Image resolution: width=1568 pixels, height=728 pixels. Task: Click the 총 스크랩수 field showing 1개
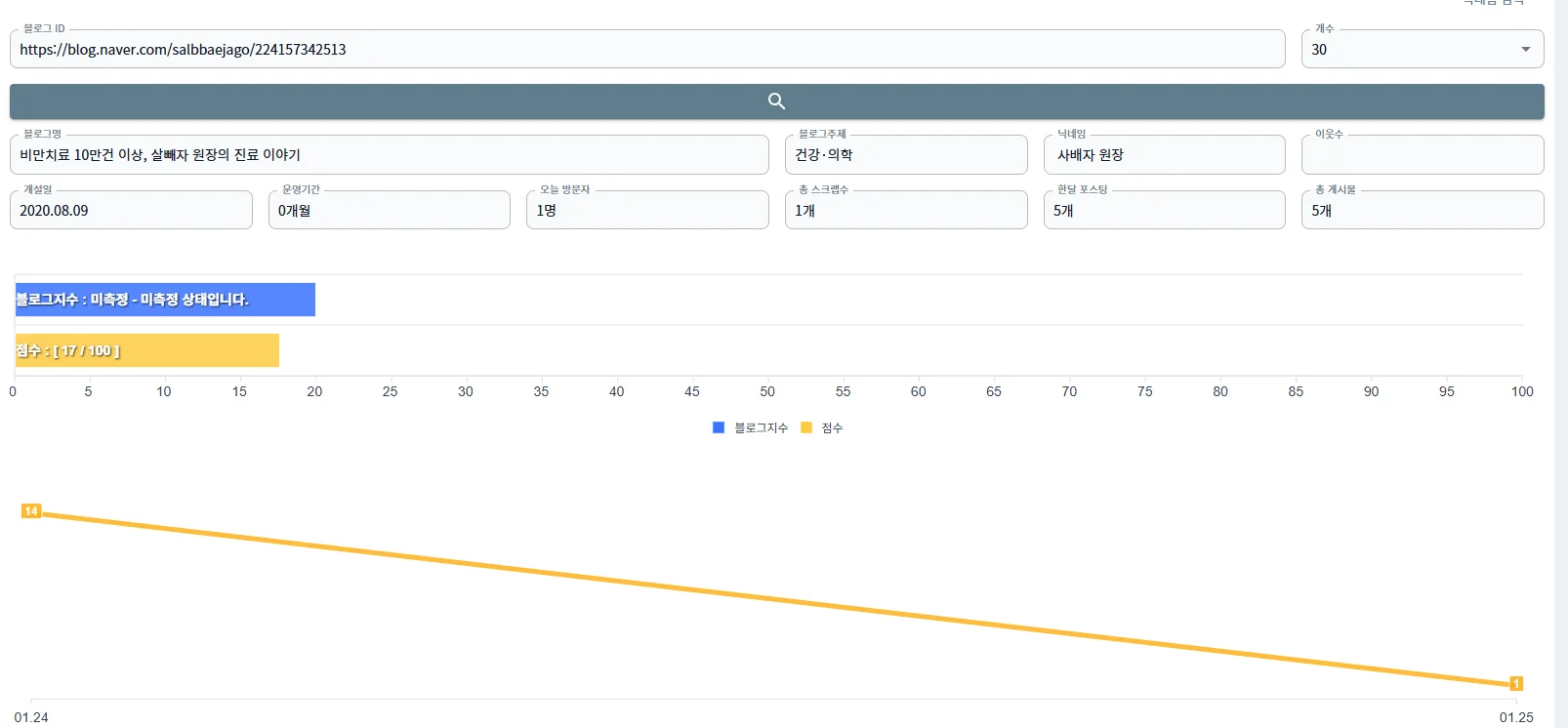tap(905, 211)
